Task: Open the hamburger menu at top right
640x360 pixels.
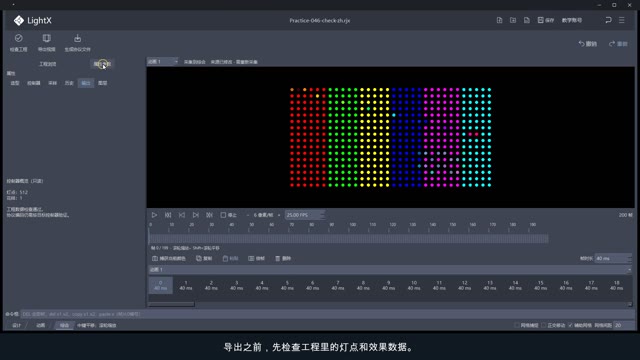Action: 622,20
